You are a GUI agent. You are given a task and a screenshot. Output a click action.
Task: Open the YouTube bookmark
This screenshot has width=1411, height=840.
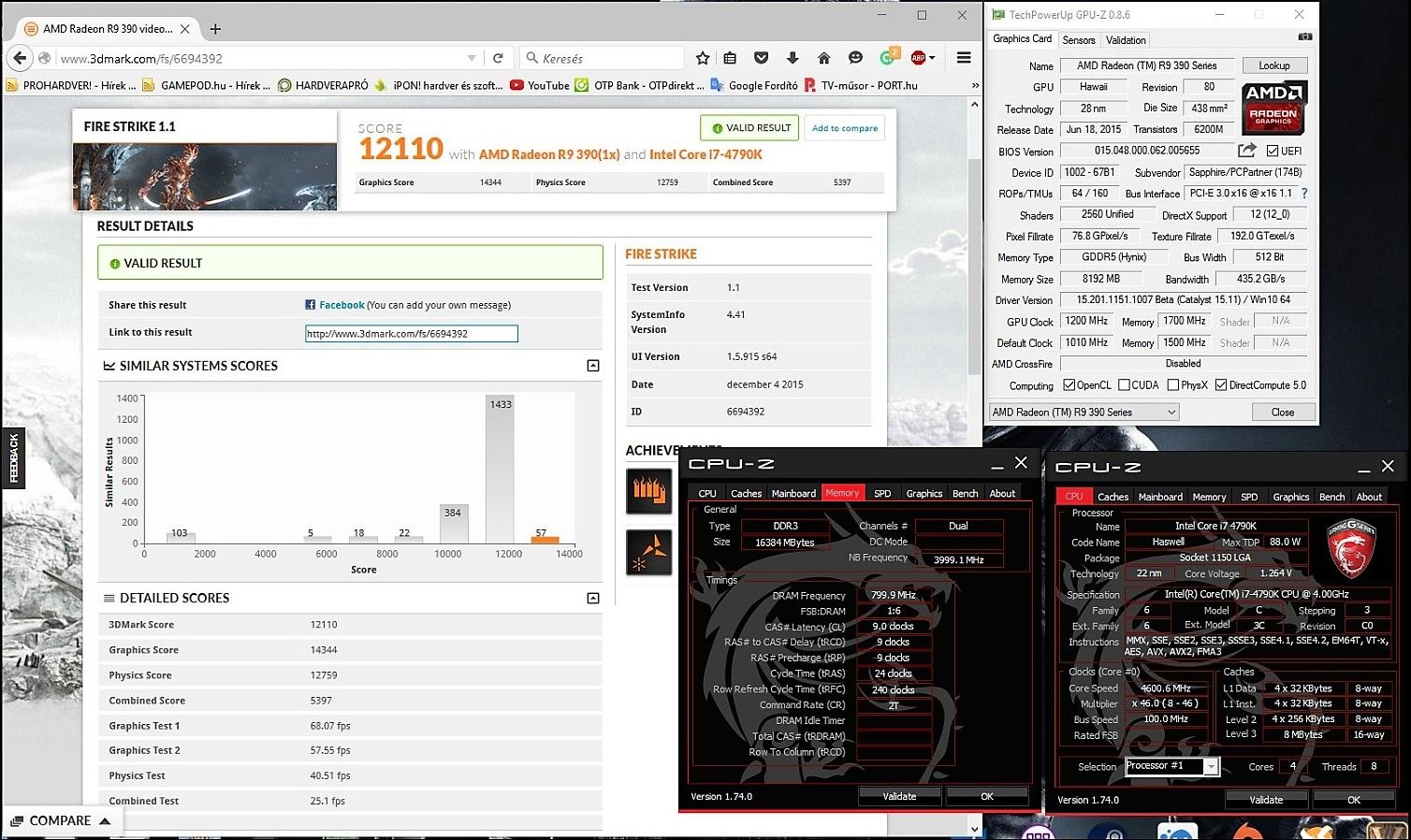click(540, 85)
